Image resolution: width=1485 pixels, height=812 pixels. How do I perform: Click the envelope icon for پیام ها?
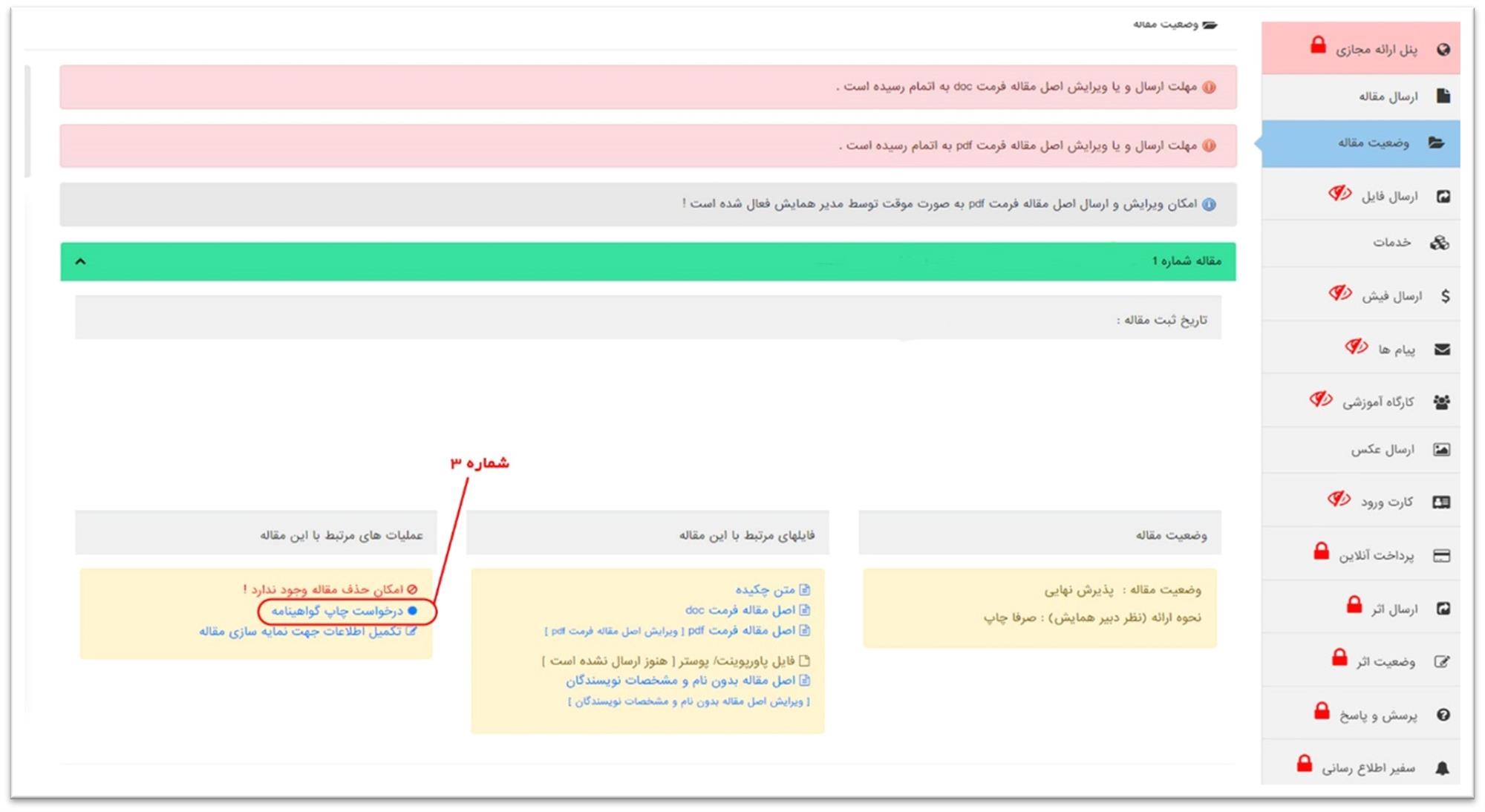pos(1442,350)
